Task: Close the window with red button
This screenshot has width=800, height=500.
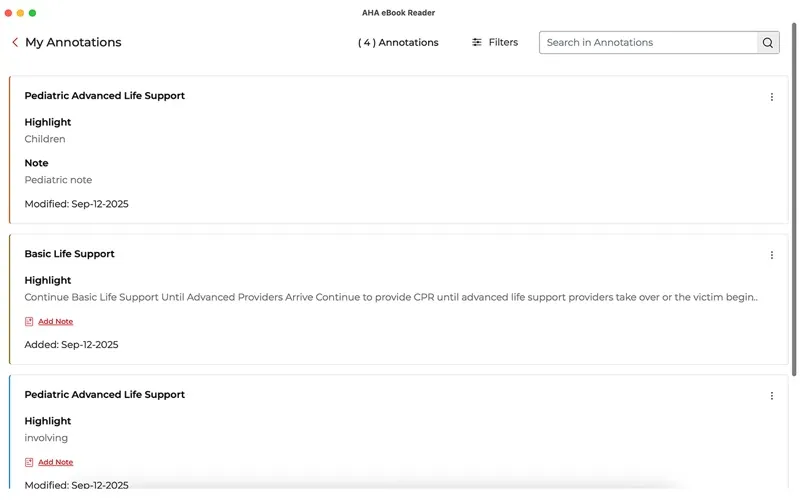Action: [8, 13]
